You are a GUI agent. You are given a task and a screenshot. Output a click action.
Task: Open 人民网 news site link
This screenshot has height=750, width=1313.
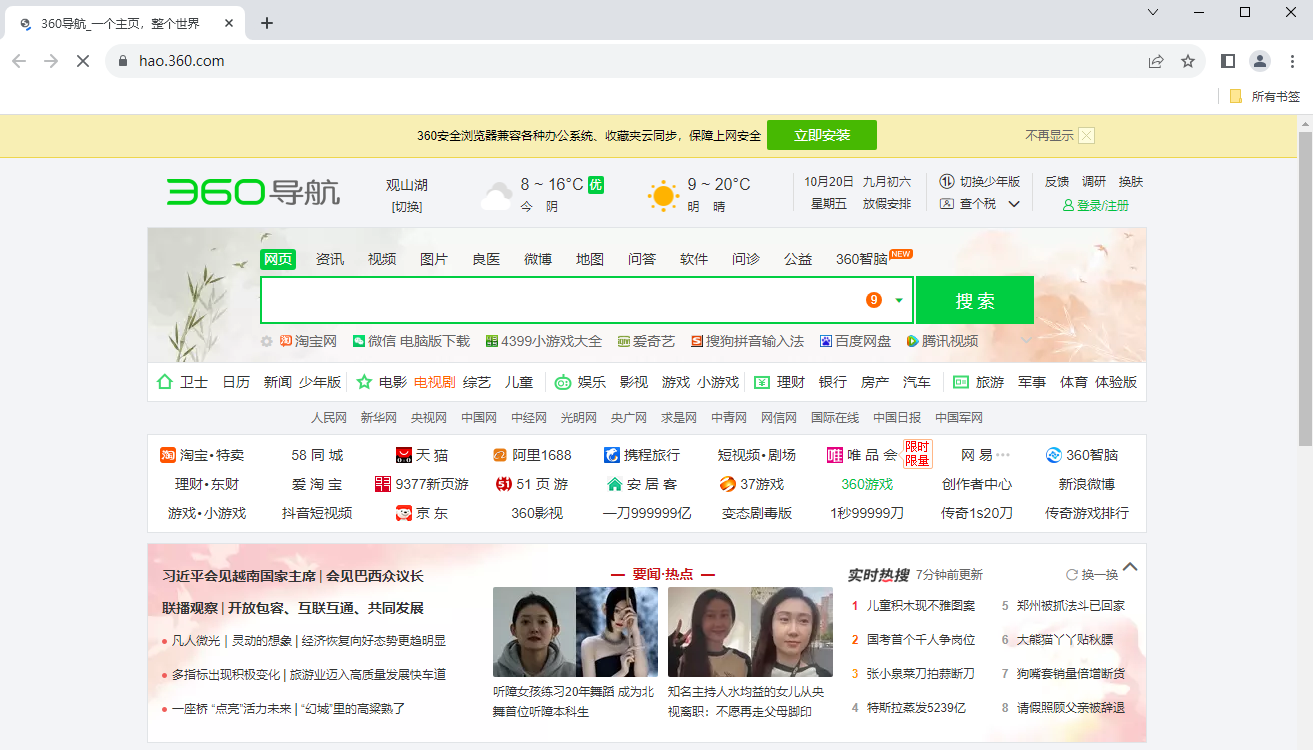(x=329, y=418)
